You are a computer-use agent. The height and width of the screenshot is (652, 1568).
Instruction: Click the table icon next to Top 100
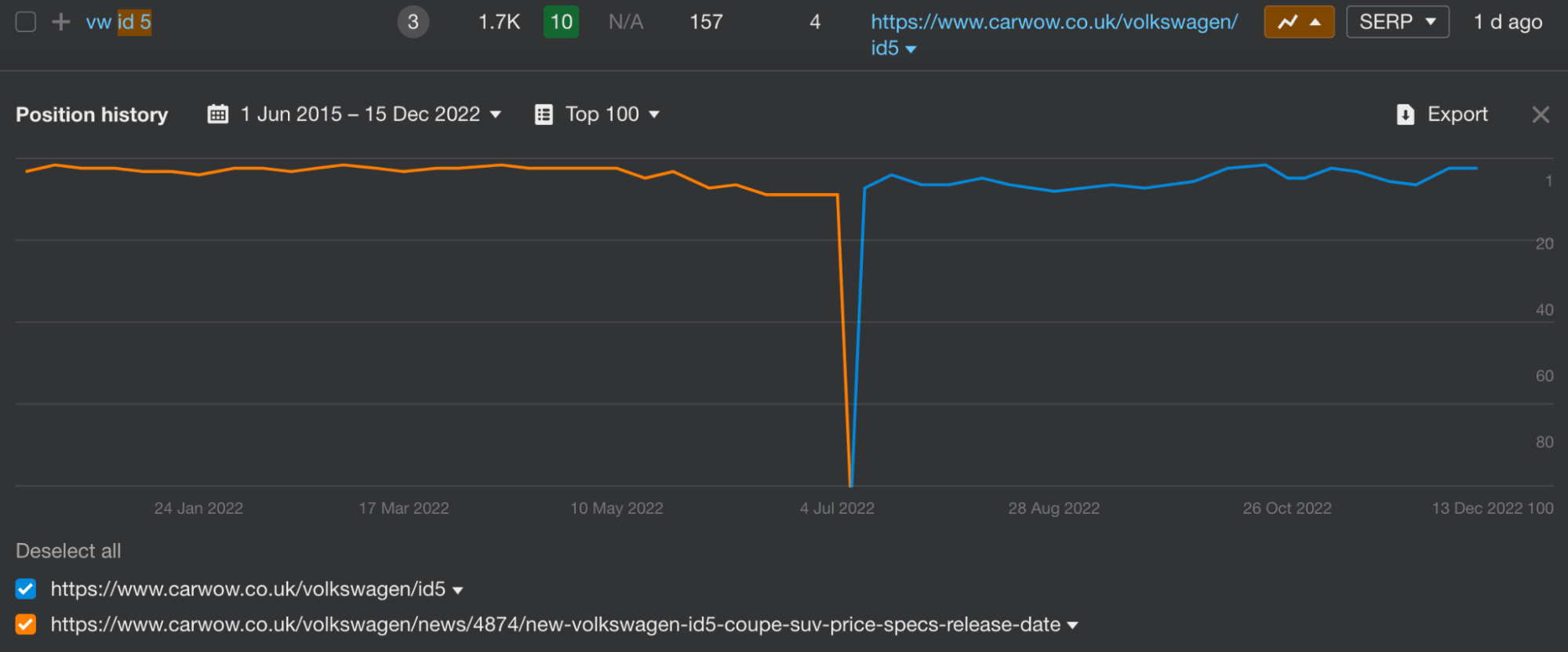543,114
